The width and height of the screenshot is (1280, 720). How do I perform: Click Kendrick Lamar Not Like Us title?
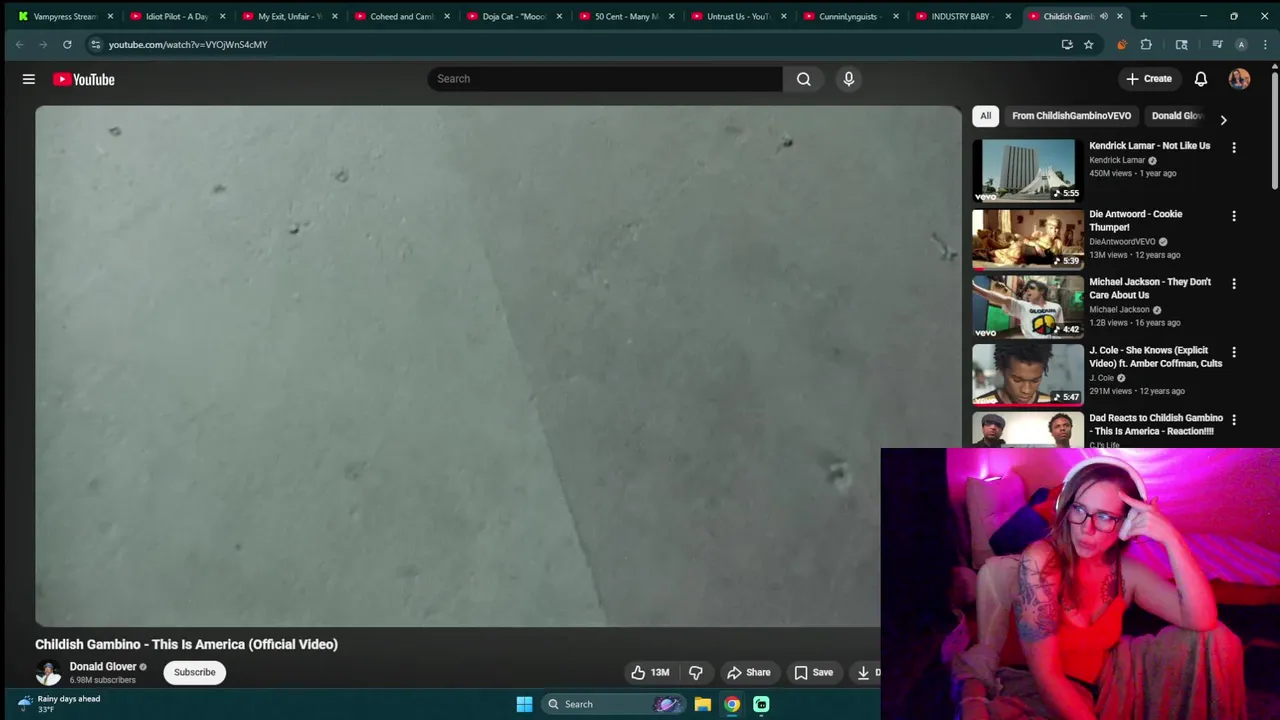tap(1149, 146)
